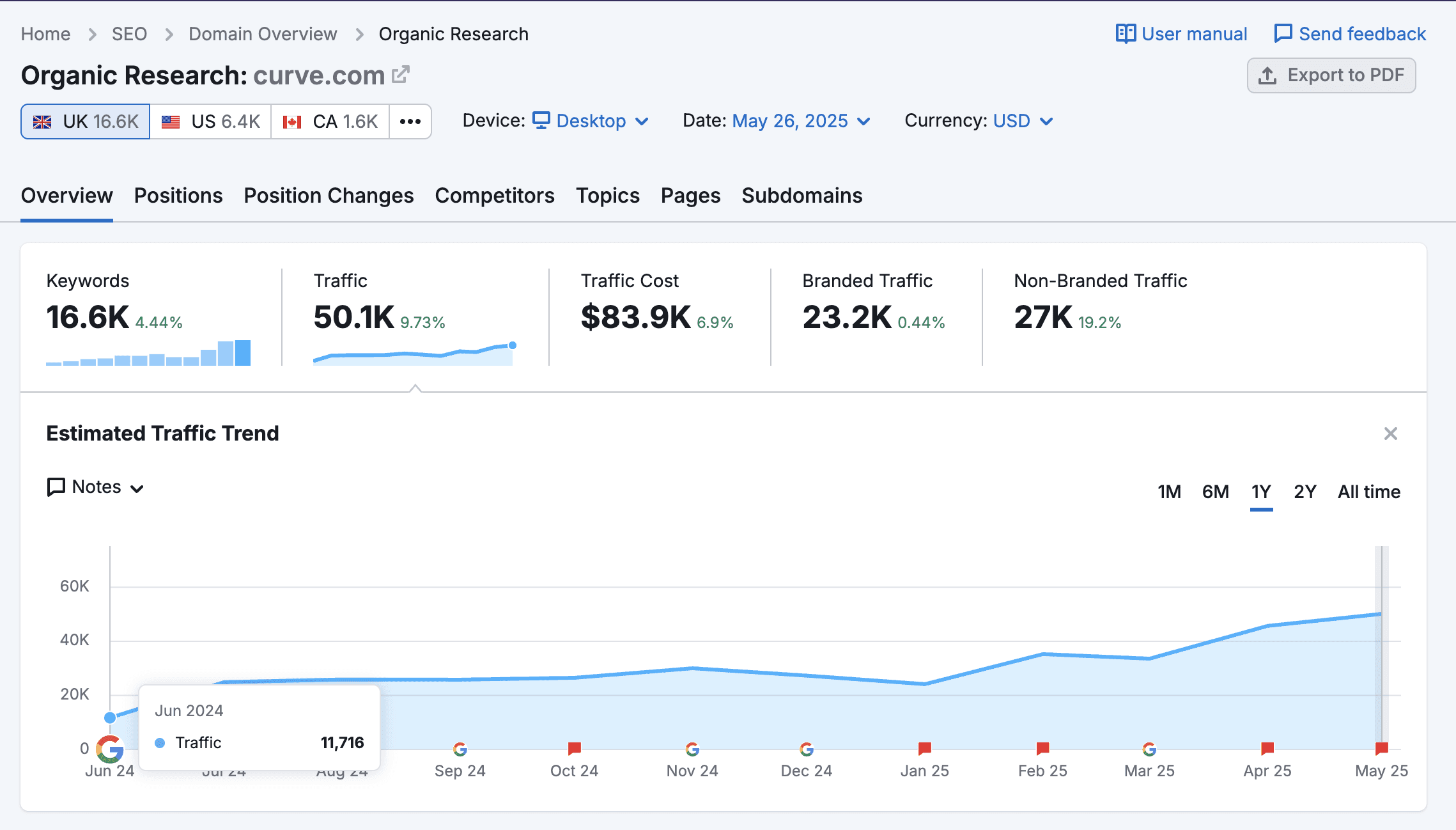
Task: Switch to the US 6.4K database
Action: (211, 121)
